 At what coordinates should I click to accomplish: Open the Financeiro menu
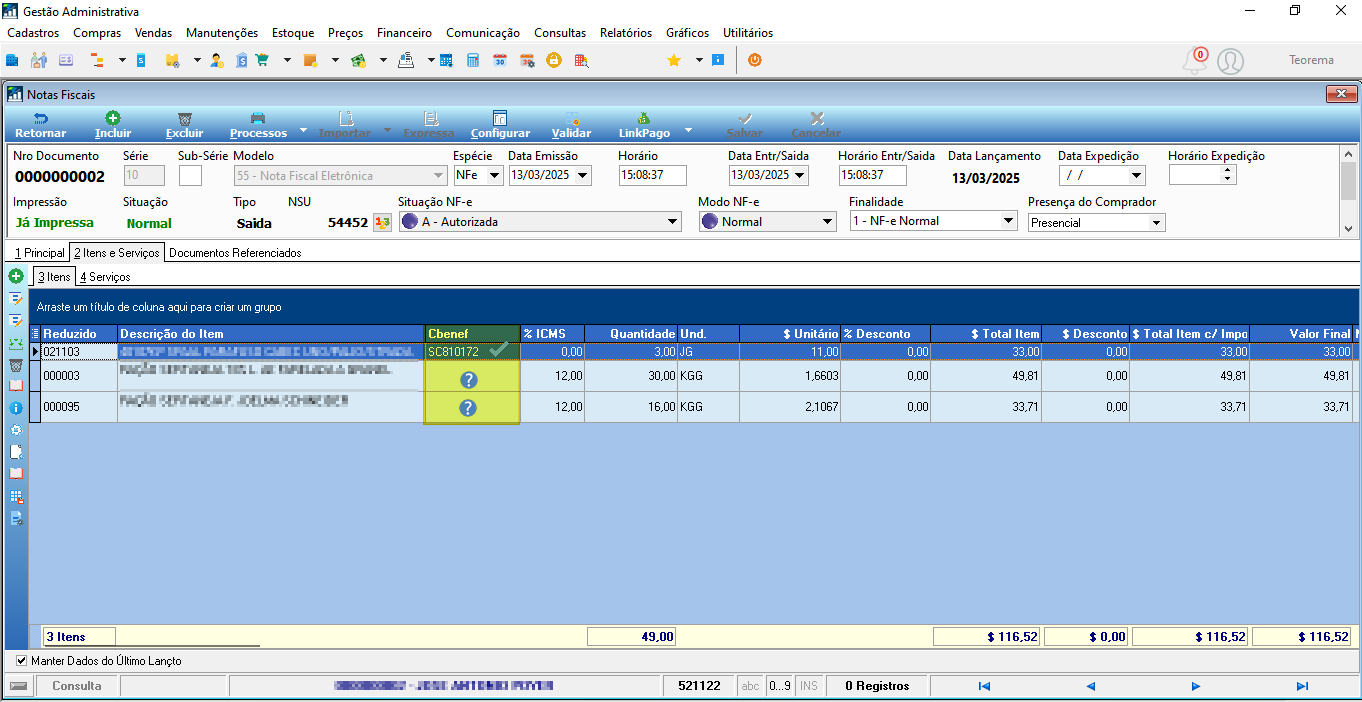[404, 33]
